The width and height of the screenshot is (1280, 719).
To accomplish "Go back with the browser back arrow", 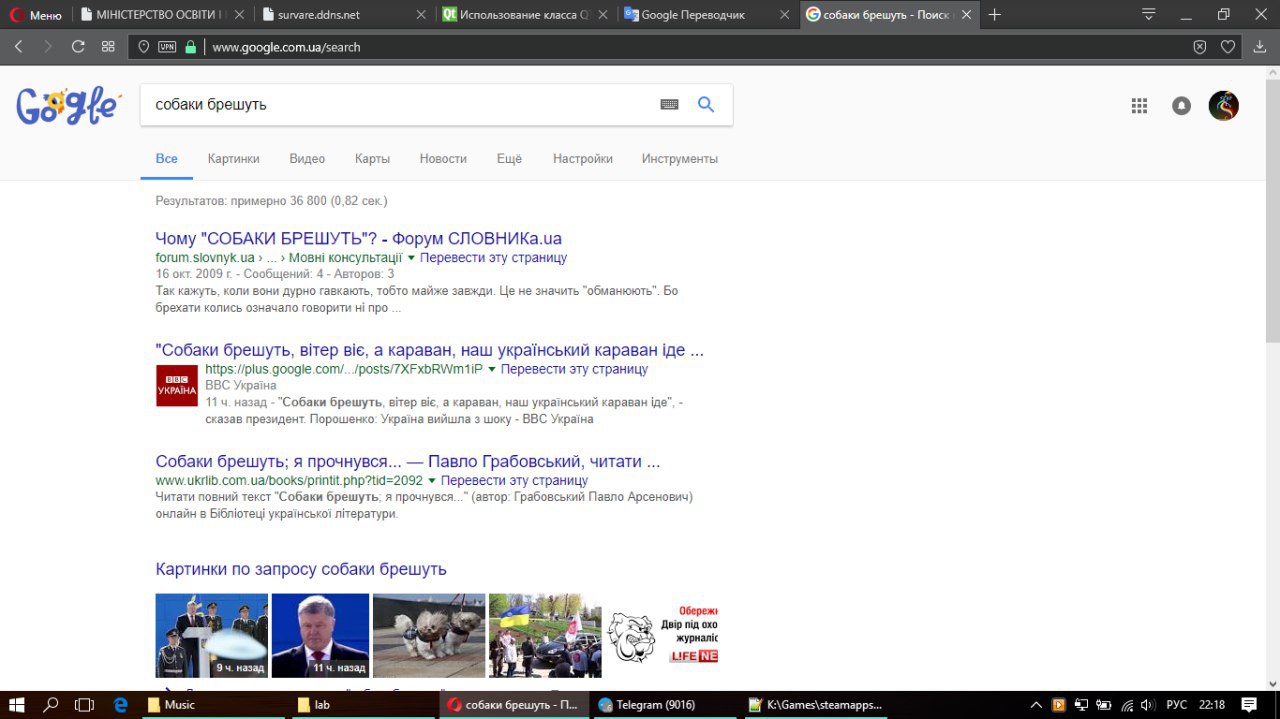I will coord(19,47).
